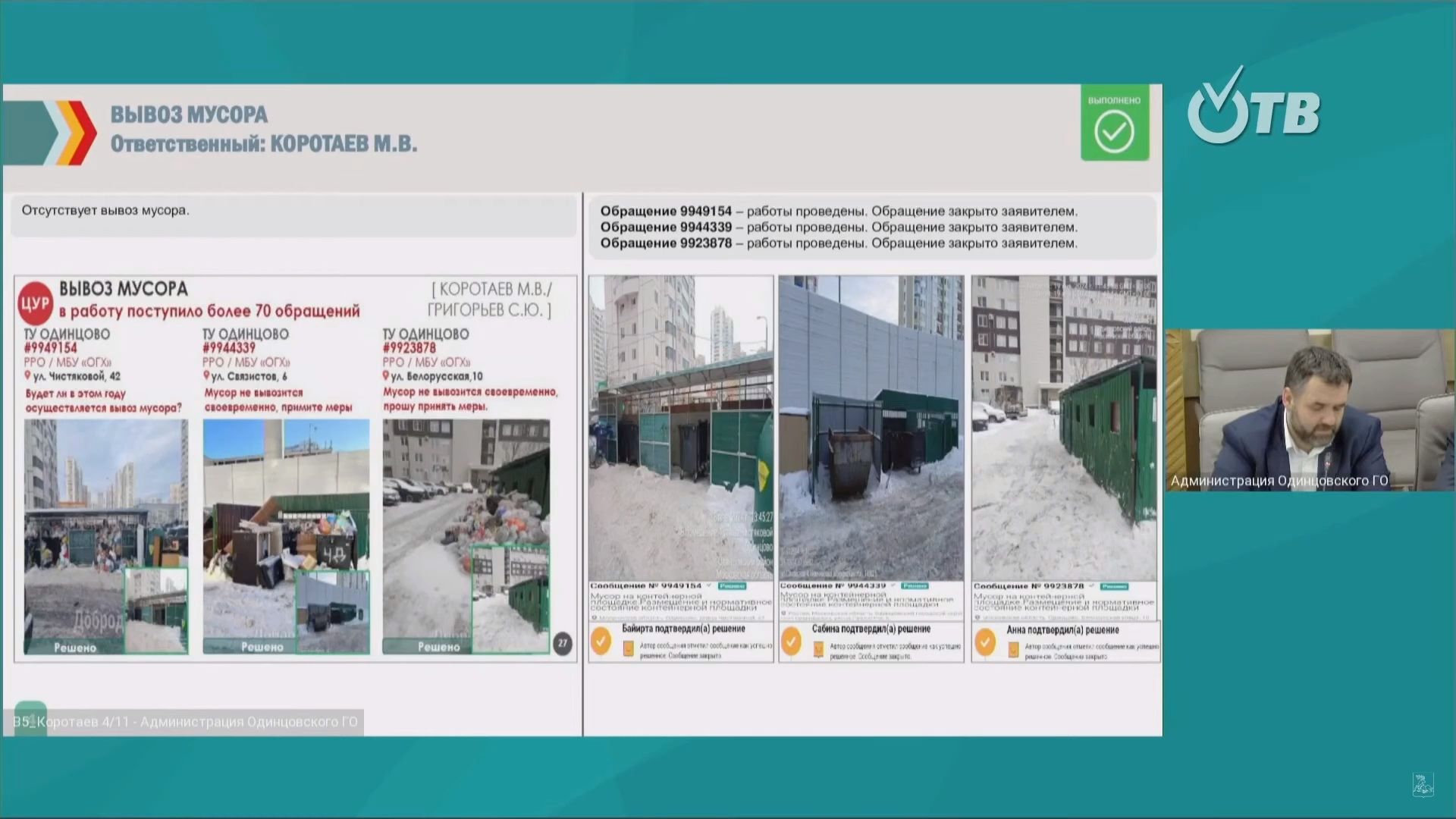Click the Обращение 9949154 status line
1456x819 pixels.
[x=838, y=212]
